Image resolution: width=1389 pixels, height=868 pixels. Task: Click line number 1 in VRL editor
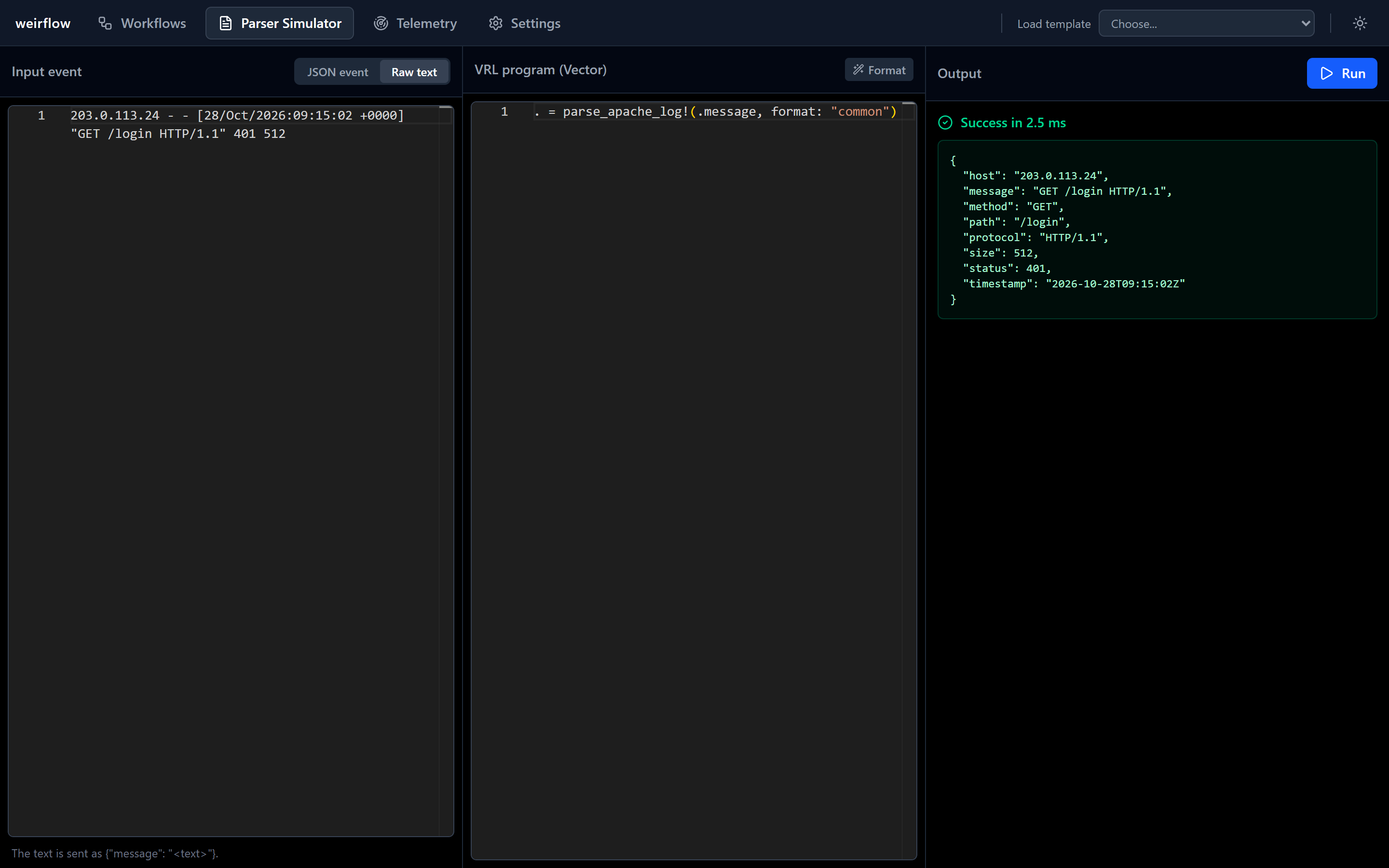point(504,111)
